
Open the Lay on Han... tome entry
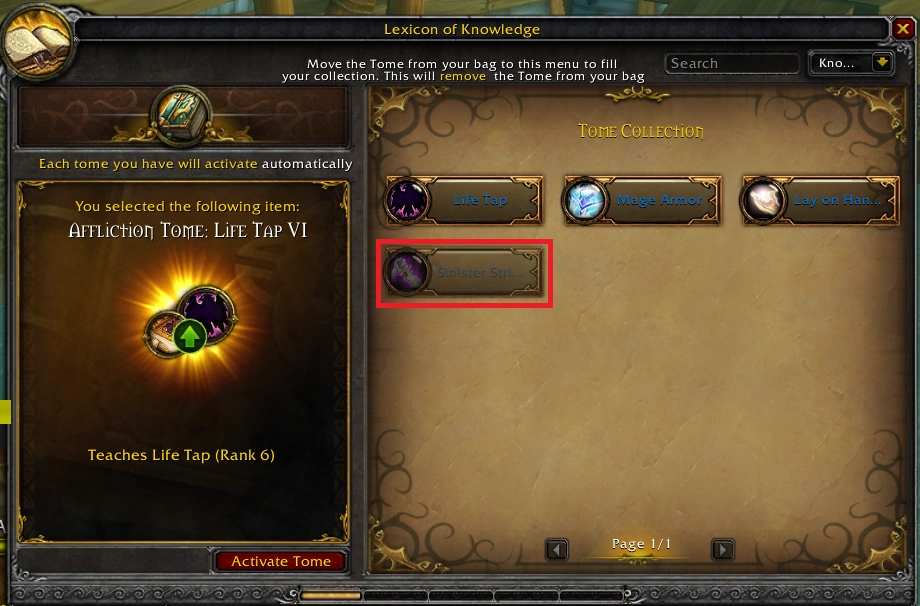[x=820, y=200]
